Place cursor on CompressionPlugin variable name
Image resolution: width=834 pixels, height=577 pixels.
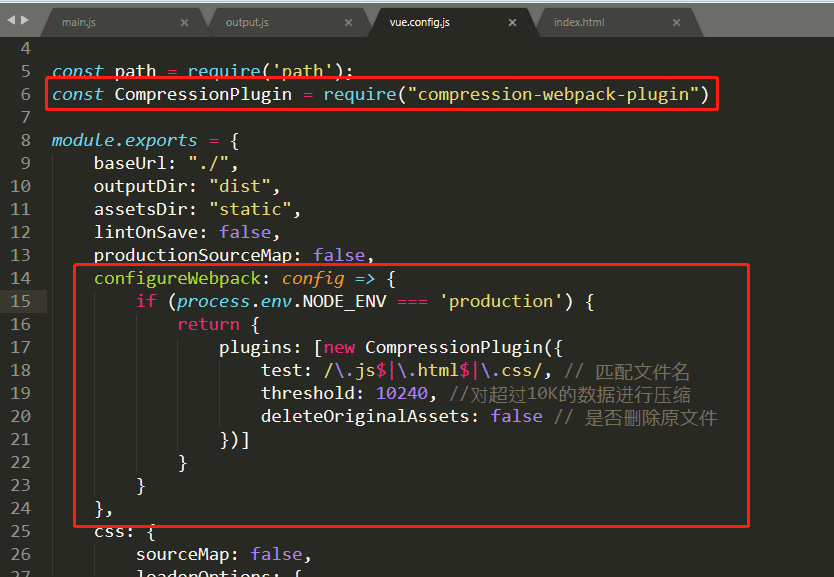[x=203, y=94]
